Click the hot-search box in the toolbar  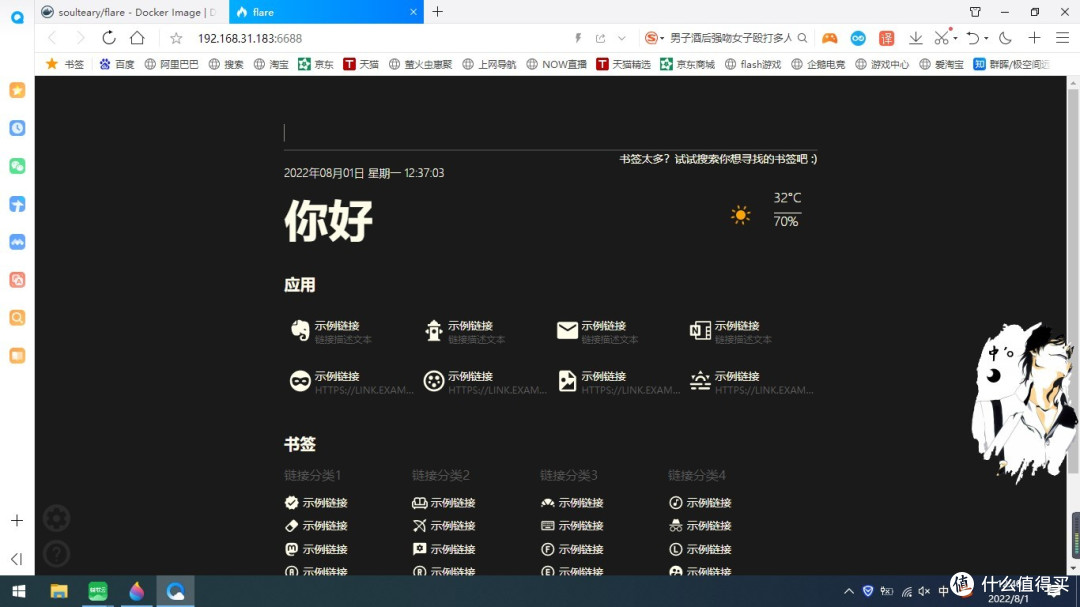pyautogui.click(x=731, y=39)
